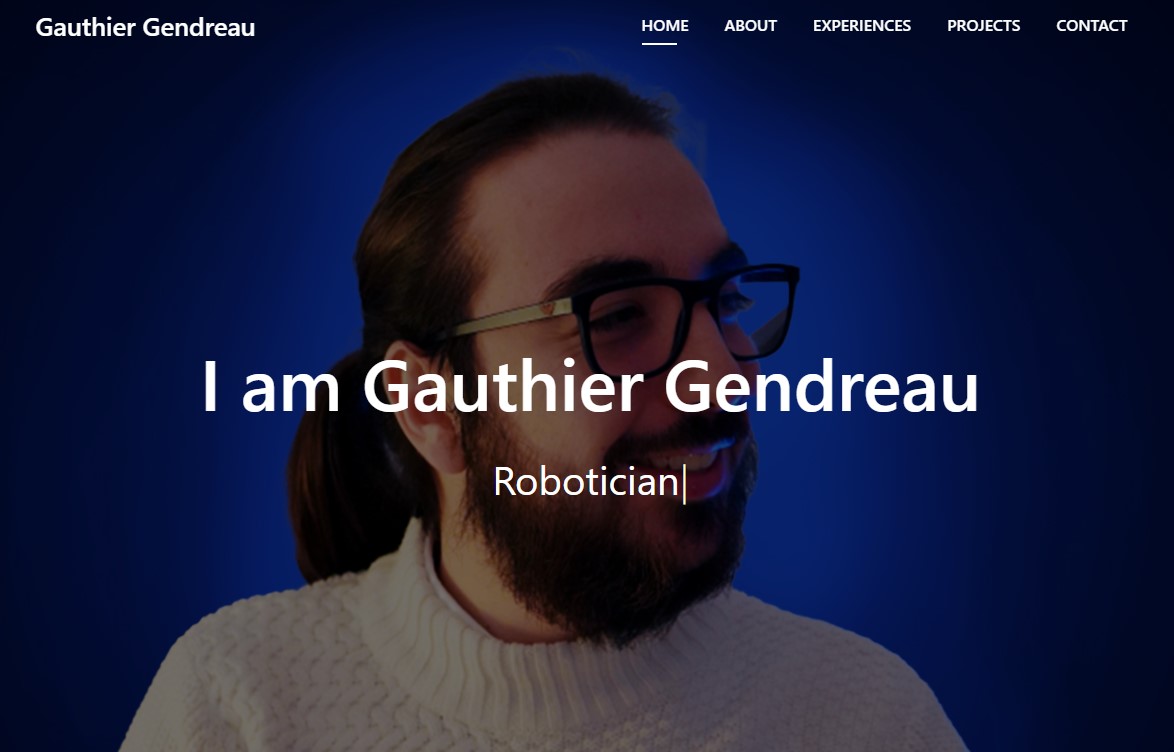The image size is (1174, 752).
Task: Click the word "Gauthier" in hero heading
Action: (503, 387)
